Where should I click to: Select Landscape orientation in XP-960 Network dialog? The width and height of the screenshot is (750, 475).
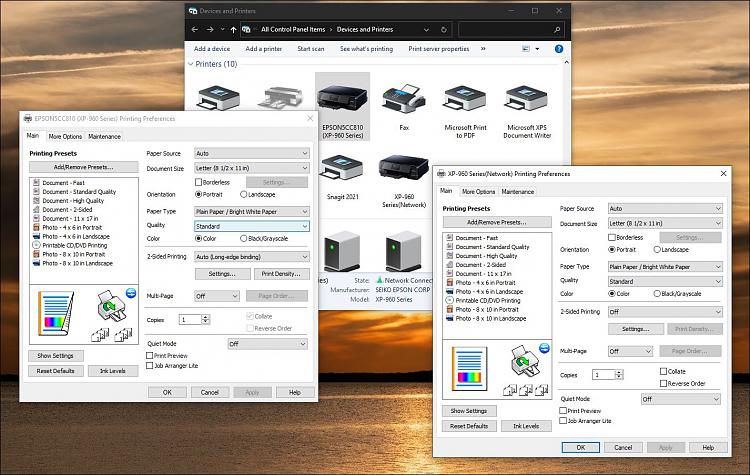point(657,250)
